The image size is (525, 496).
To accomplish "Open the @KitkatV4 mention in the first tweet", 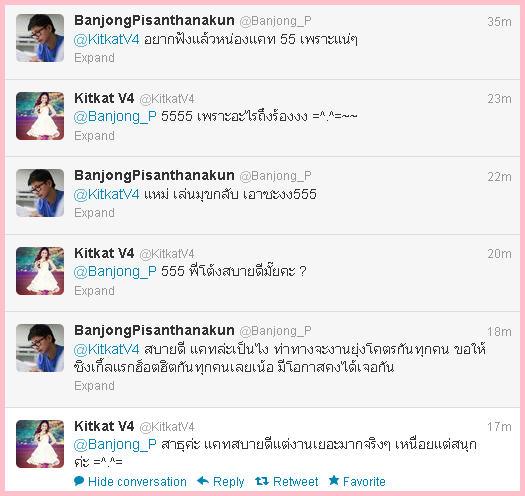I will click(106, 40).
